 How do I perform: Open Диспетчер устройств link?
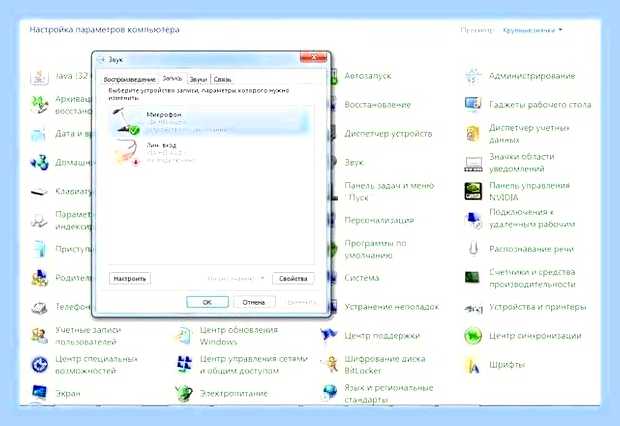coord(388,134)
